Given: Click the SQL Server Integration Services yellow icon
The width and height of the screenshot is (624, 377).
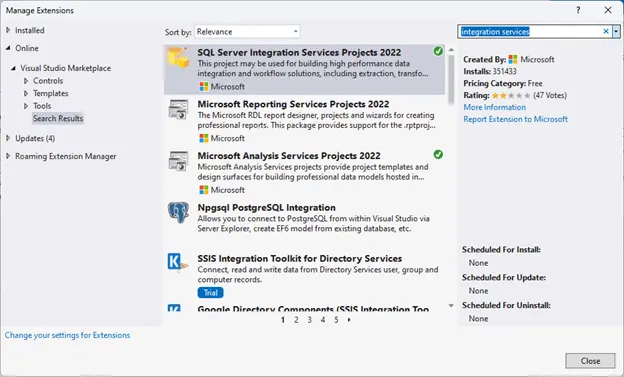Looking at the screenshot, I should click(x=178, y=57).
